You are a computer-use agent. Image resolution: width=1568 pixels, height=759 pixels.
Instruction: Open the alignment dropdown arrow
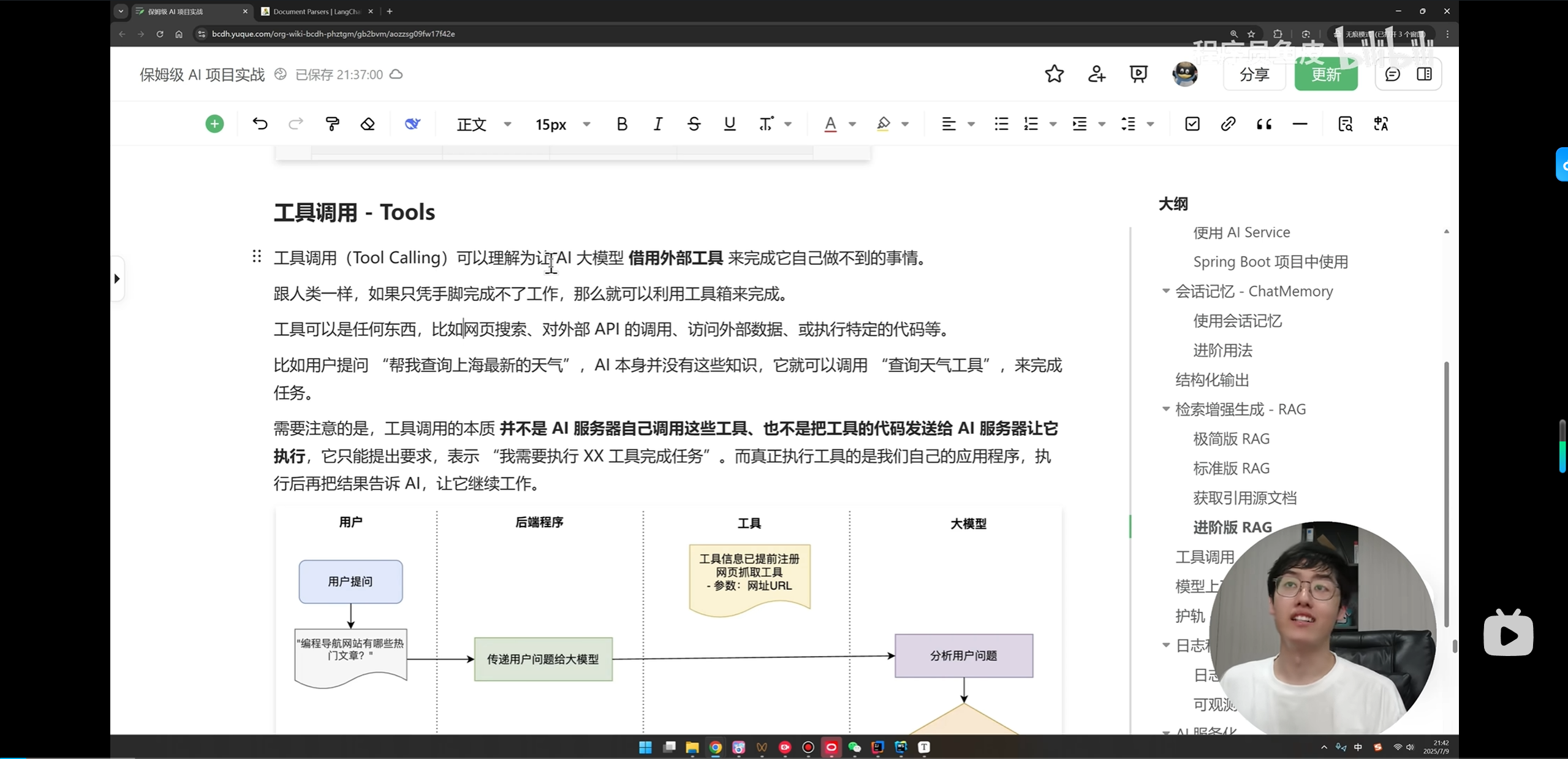[971, 124]
